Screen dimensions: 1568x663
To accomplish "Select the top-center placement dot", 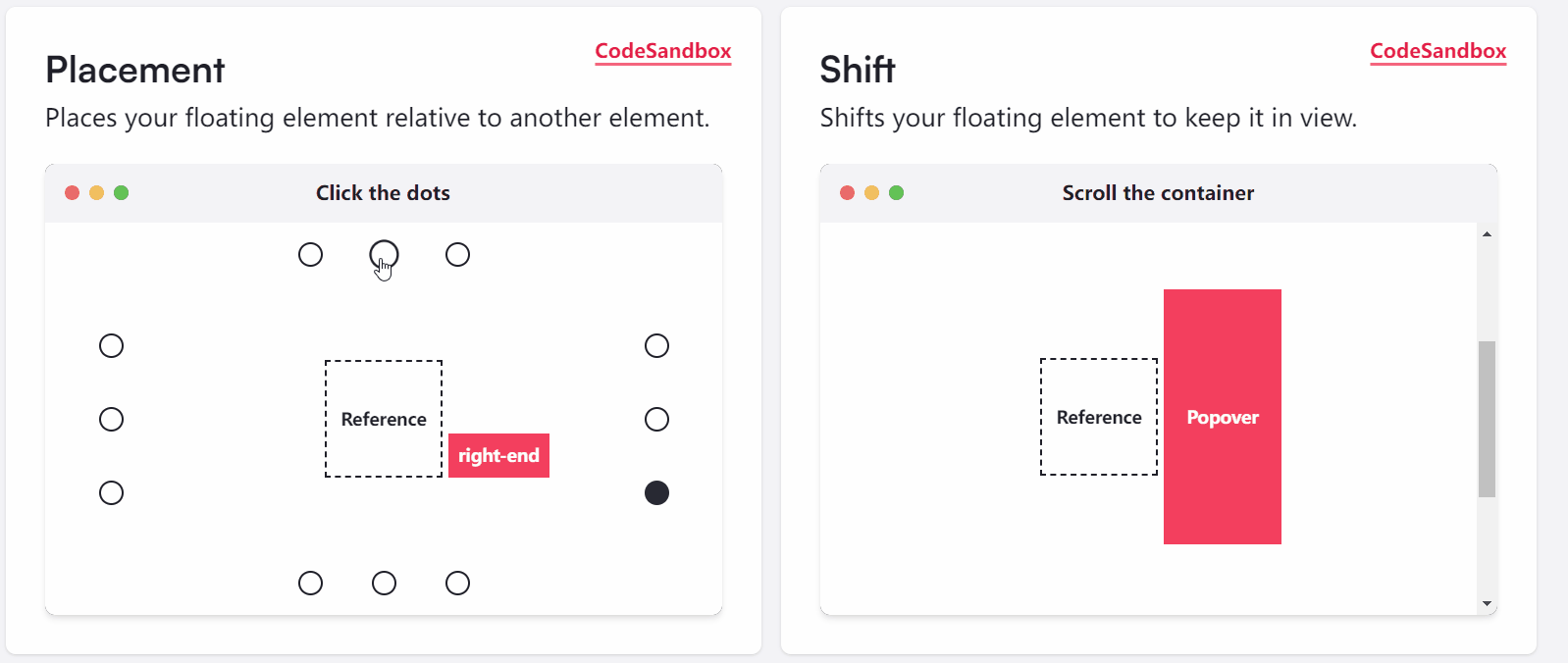I will click(x=384, y=254).
